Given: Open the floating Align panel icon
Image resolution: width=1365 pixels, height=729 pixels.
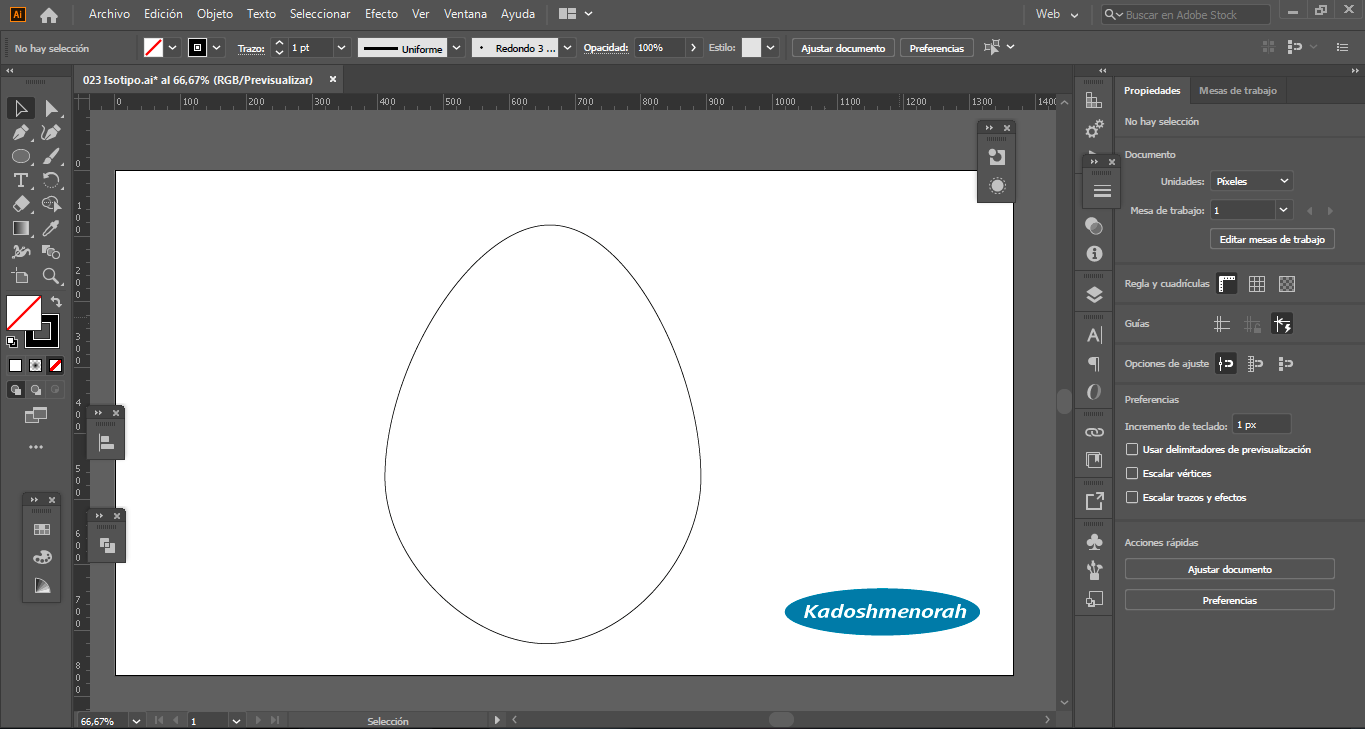Looking at the screenshot, I should point(106,442).
